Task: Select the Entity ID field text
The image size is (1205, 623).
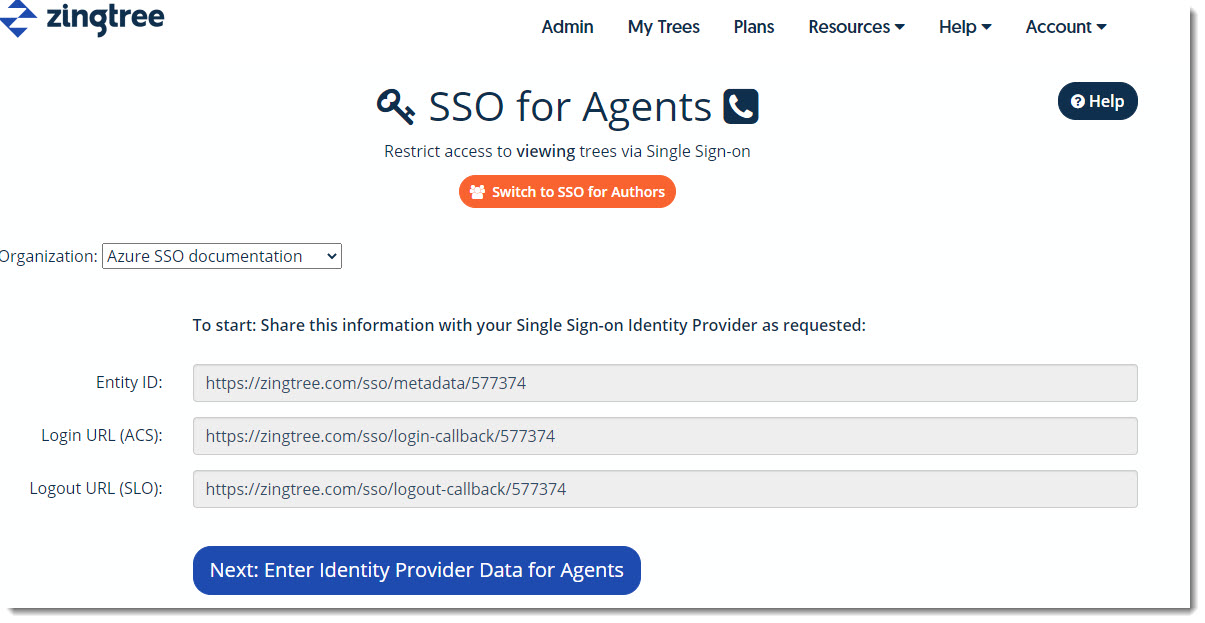Action: point(664,383)
